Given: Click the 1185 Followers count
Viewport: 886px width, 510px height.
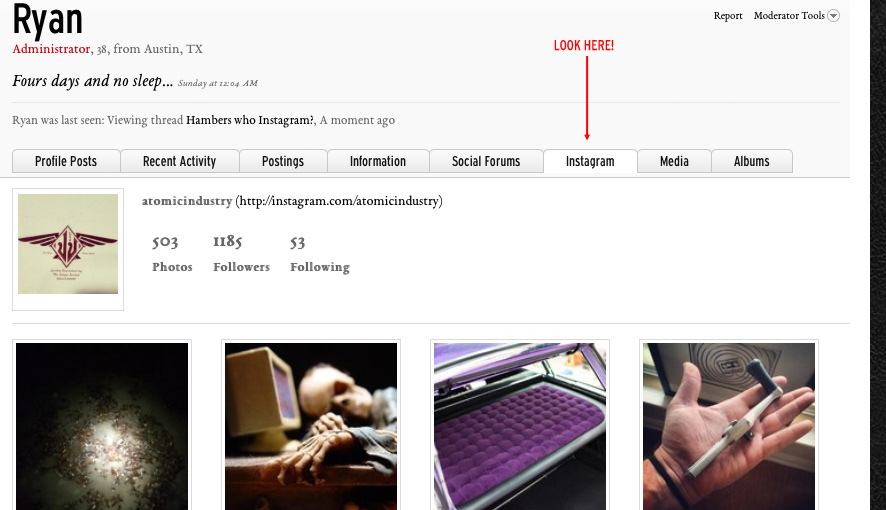Looking at the screenshot, I should click(241, 254).
